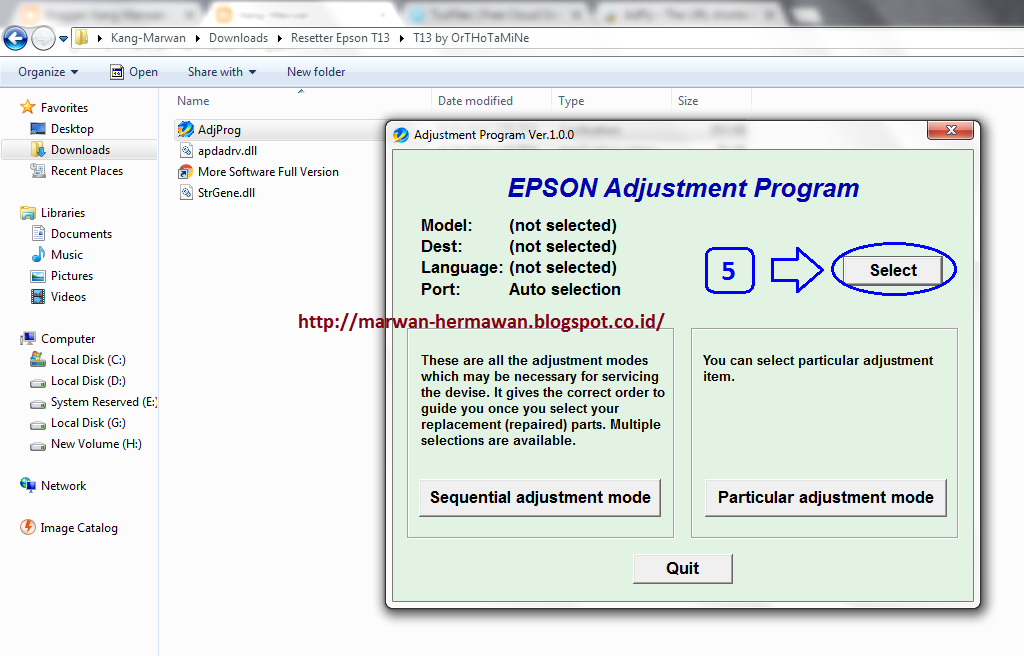Viewport: 1024px width, 656px height.
Task: Expand the breadcrumb arrow after Kang-Marwan
Action: (x=197, y=39)
